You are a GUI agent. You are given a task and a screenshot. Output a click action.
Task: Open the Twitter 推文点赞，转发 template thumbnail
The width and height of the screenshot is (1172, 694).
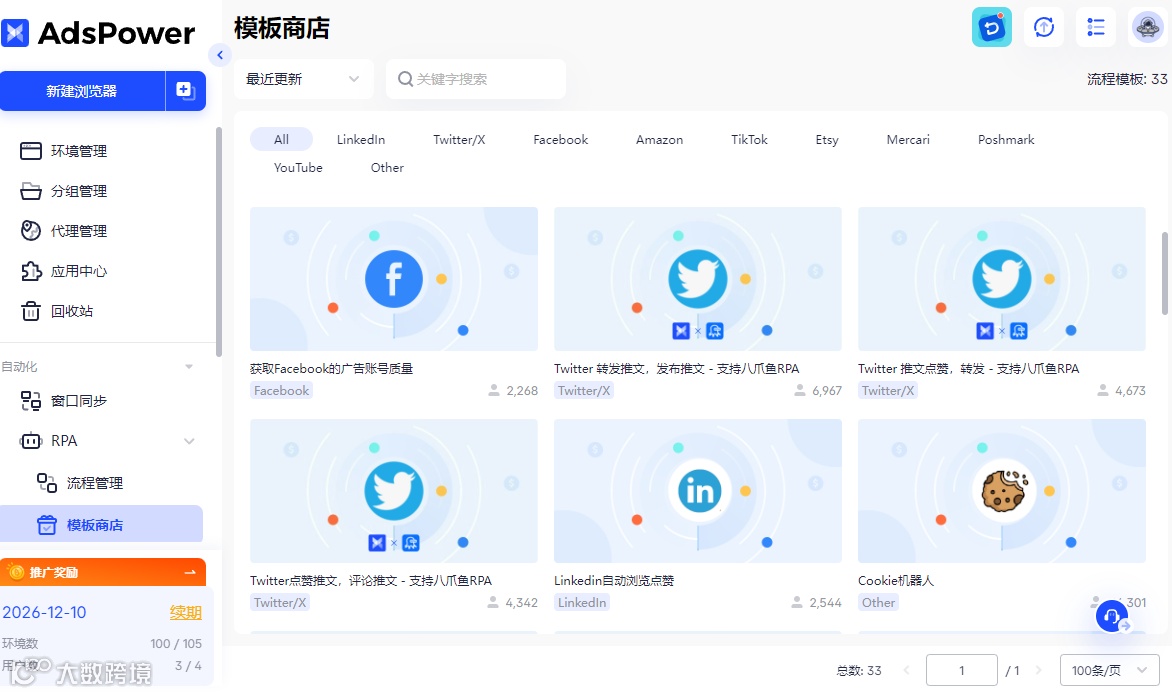tap(1002, 279)
